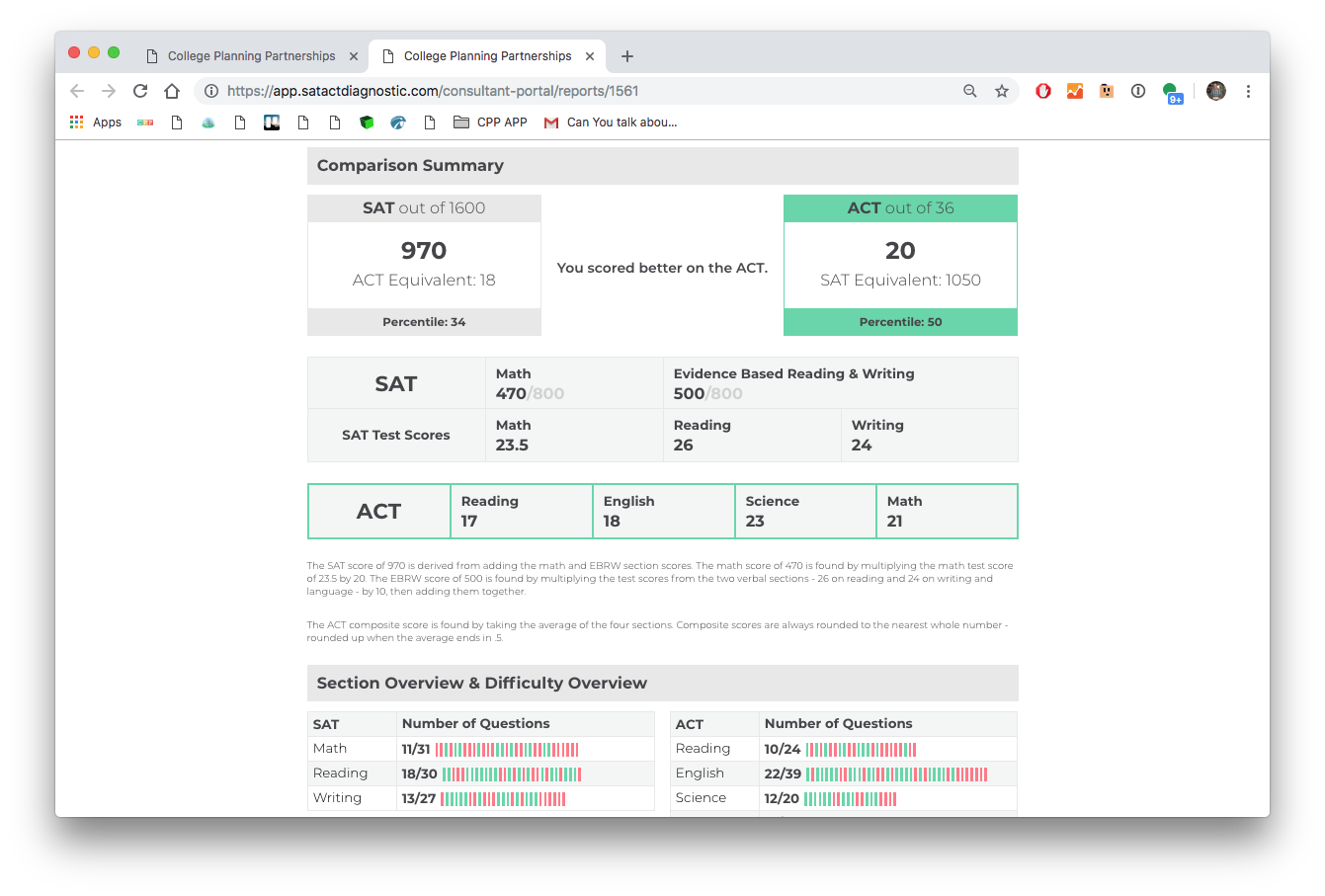Click the ACT composite score 20
The width and height of the screenshot is (1325, 896).
(x=900, y=251)
